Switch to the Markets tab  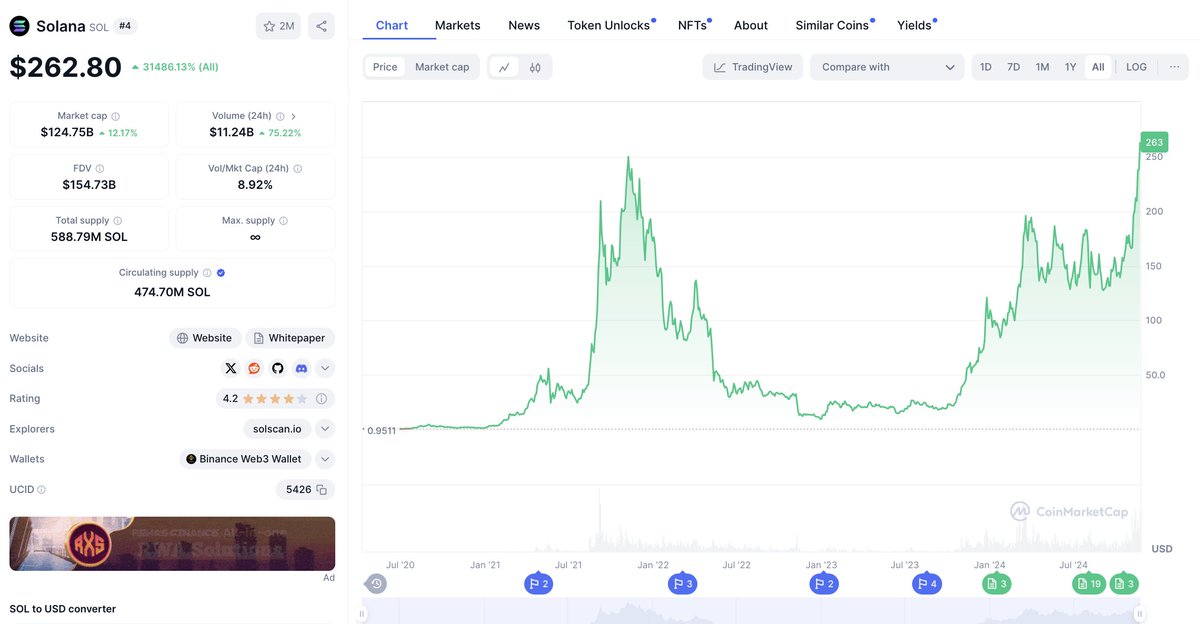[x=457, y=25]
